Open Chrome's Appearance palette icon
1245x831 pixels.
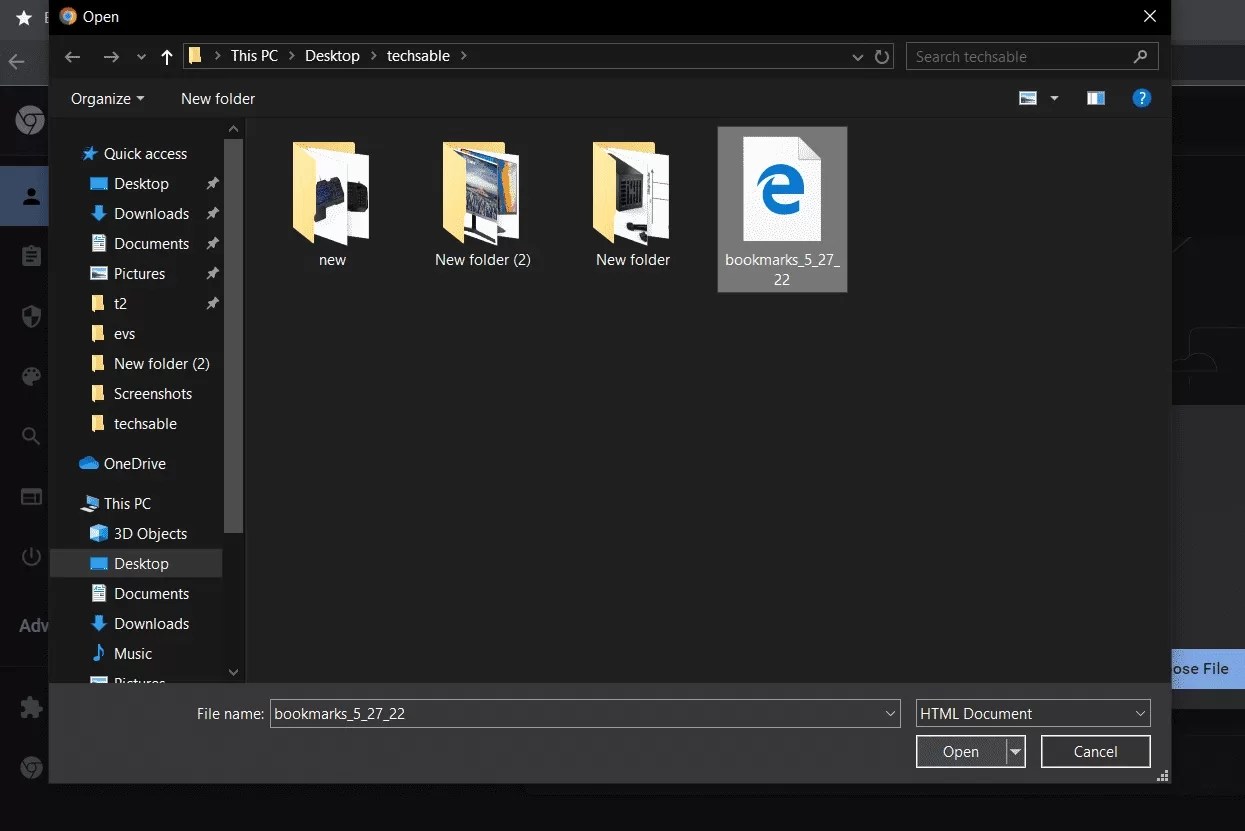pyautogui.click(x=30, y=376)
